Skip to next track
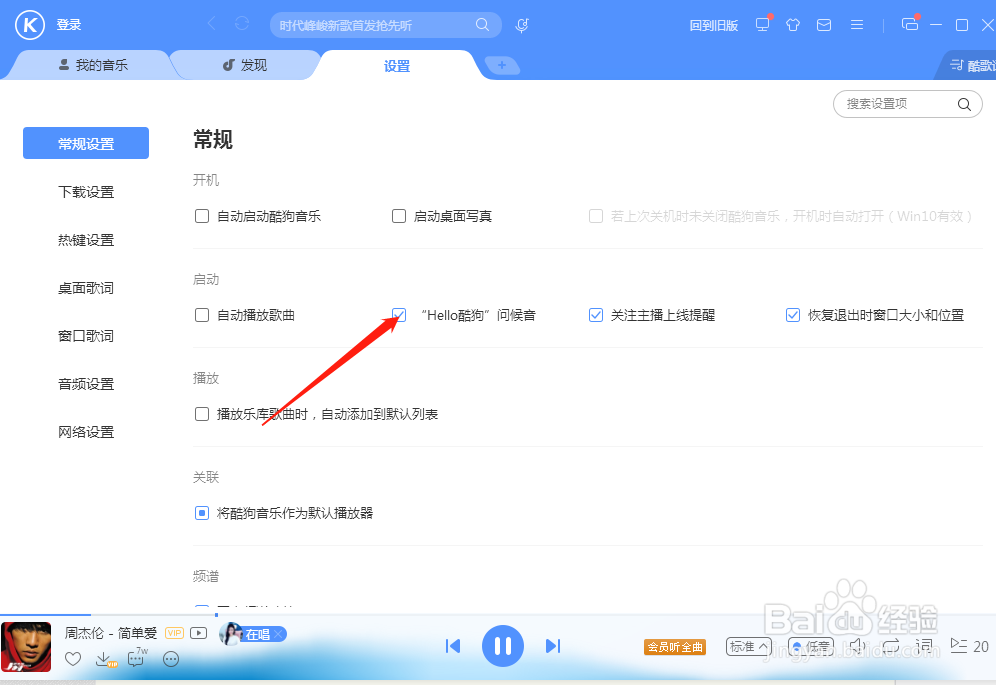The height and width of the screenshot is (685, 996). pyautogui.click(x=553, y=646)
